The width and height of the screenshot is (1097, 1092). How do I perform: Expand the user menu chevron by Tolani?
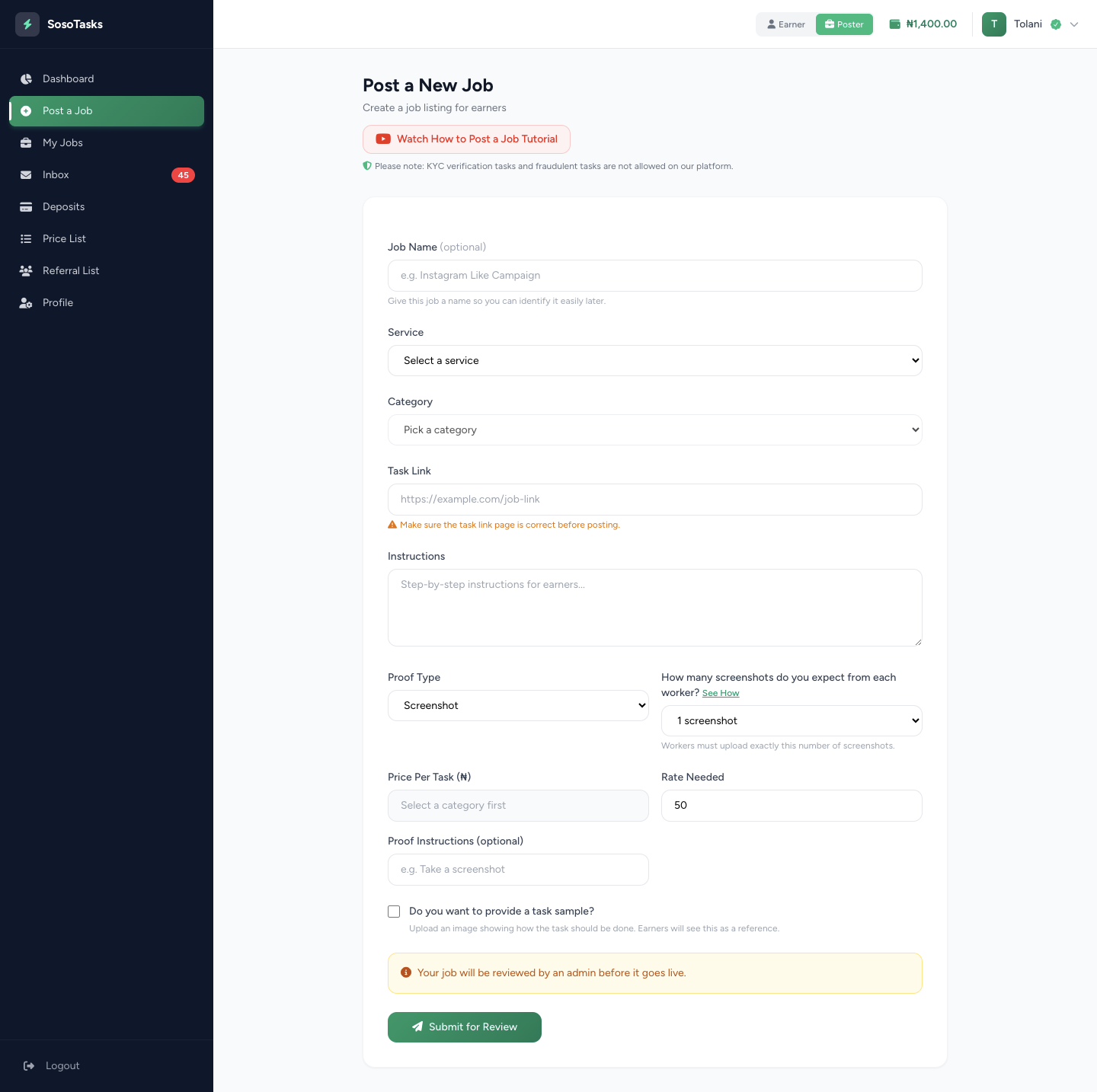tap(1074, 24)
